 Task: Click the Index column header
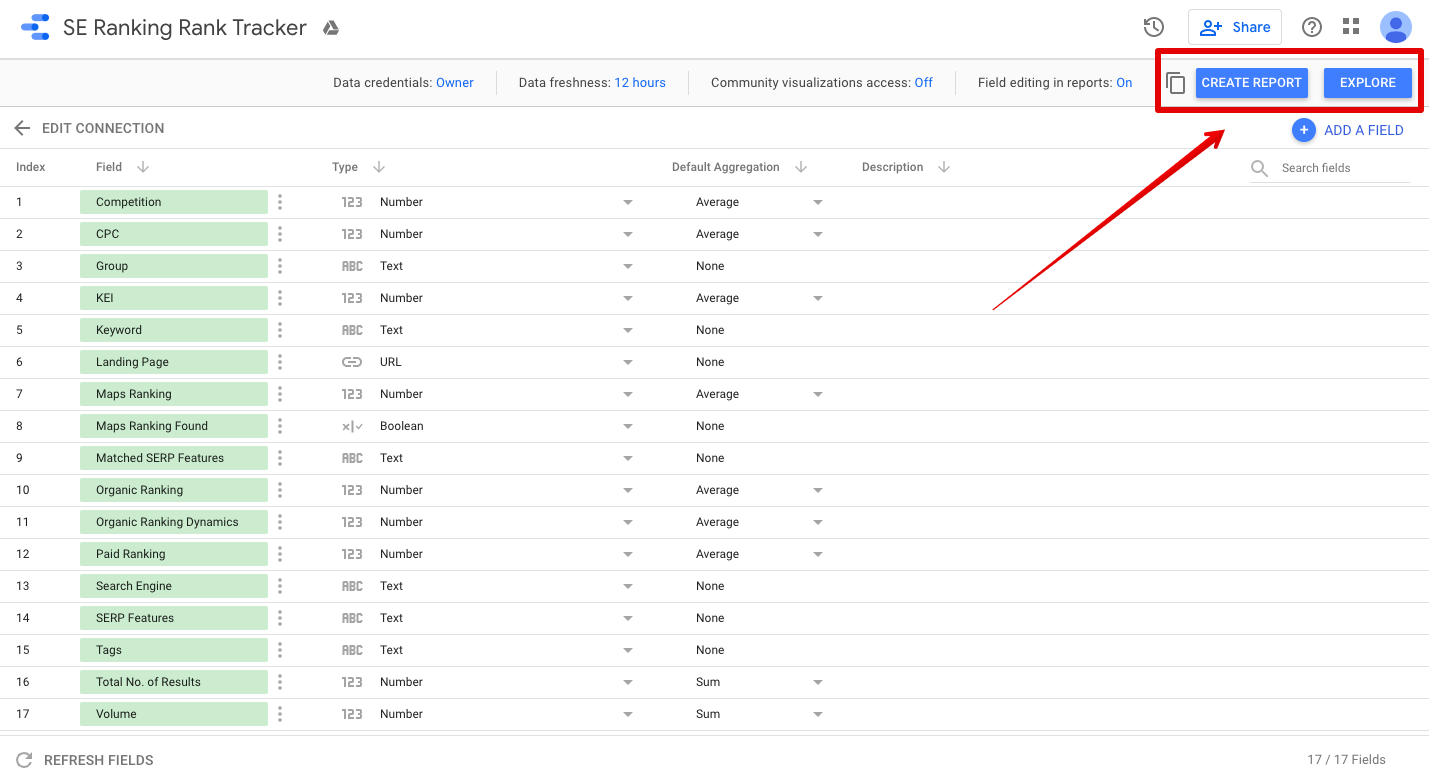(x=31, y=167)
